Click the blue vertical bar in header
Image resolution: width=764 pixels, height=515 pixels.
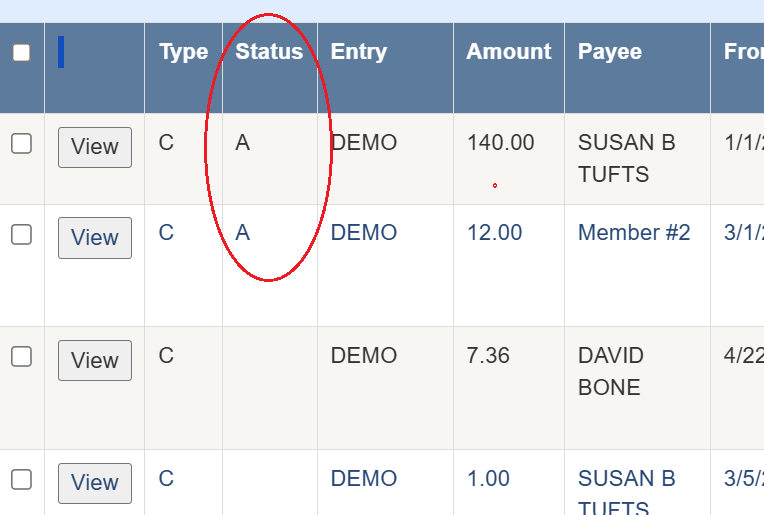pos(61,52)
